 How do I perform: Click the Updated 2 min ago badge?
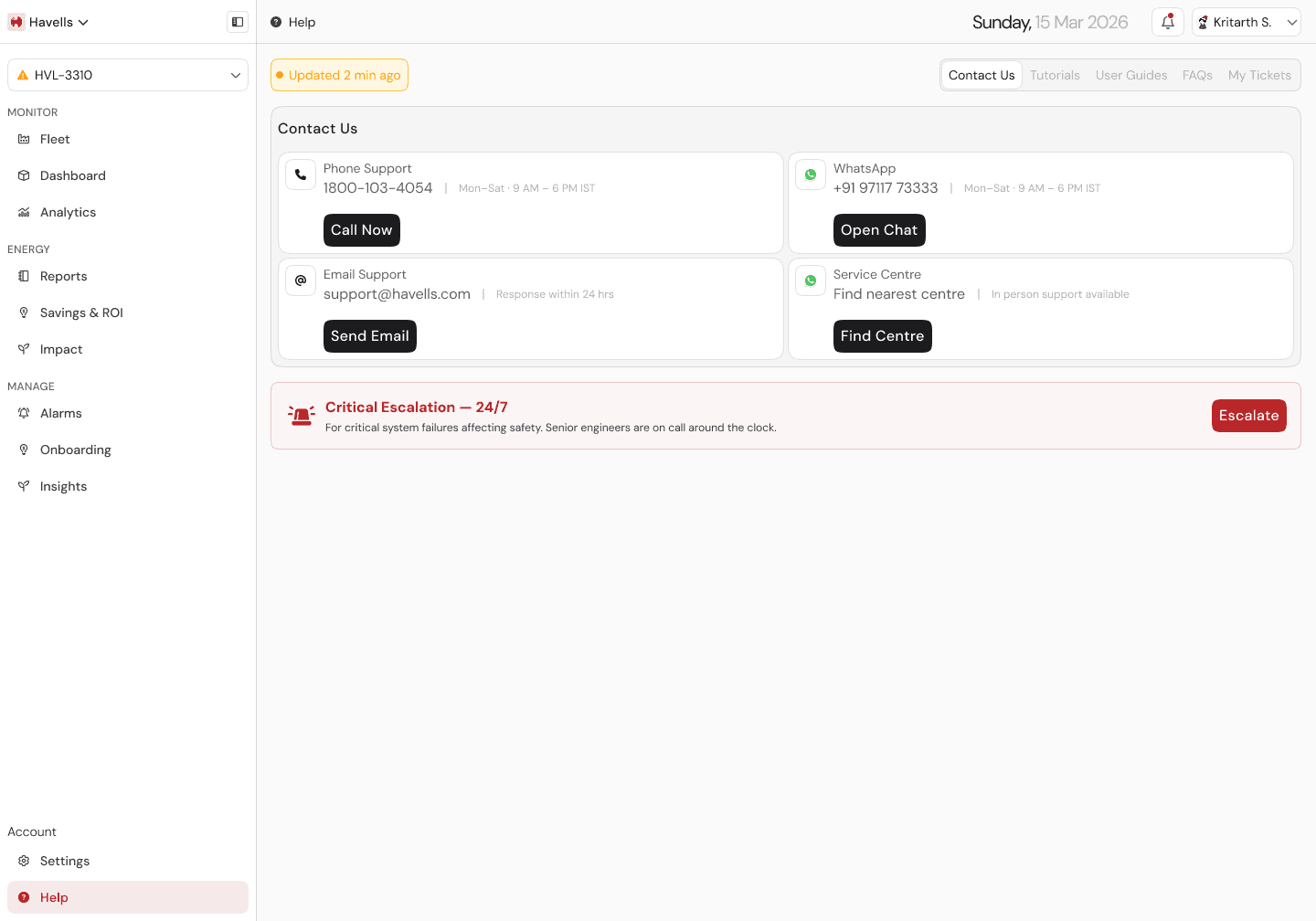point(339,75)
